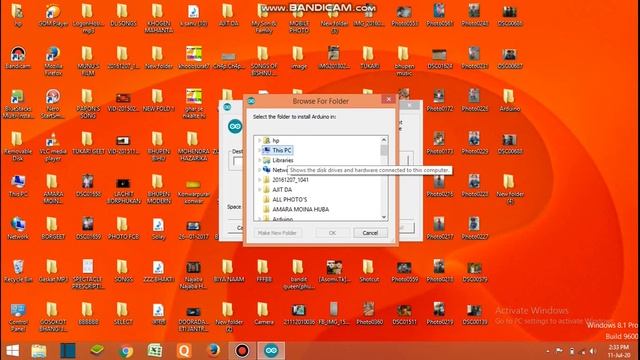The width and height of the screenshot is (640, 360).
Task: Switch to Bandicam recorder in taskbar
Action: pos(242,351)
